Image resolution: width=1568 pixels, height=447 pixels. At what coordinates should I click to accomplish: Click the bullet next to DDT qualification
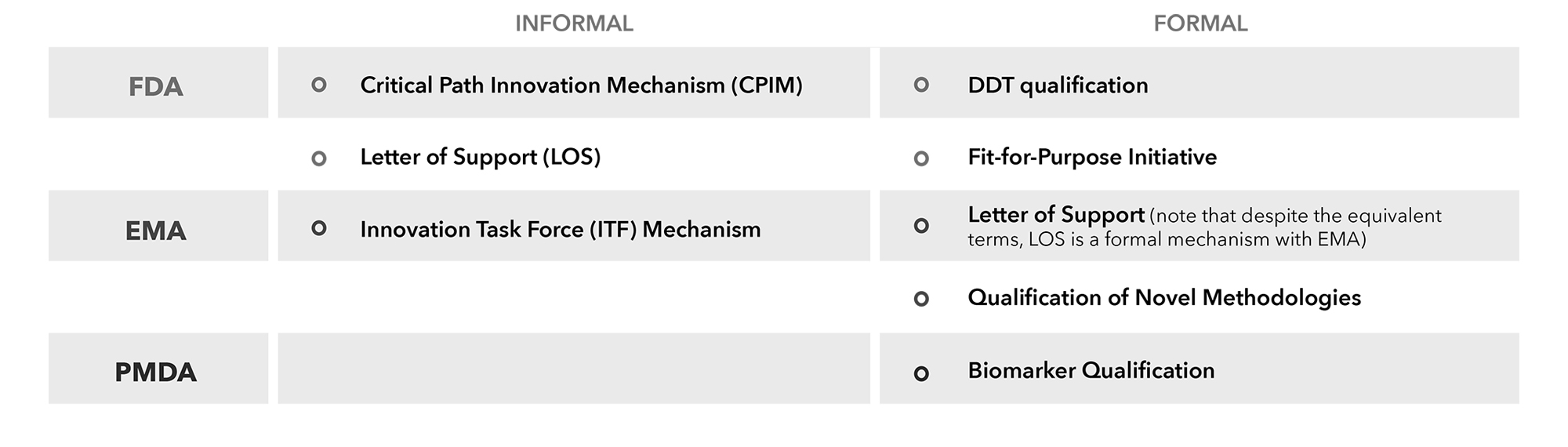[x=922, y=85]
